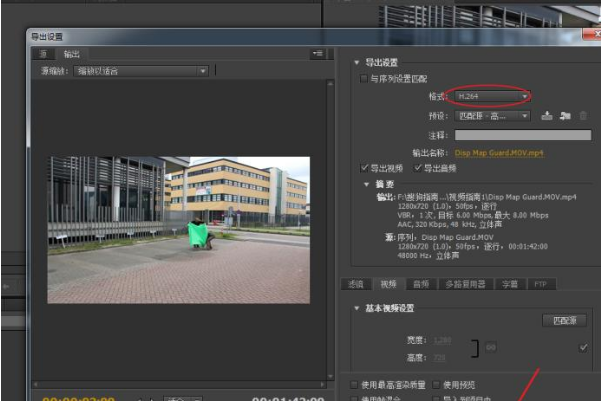Screen dimensions: 602x401
Task: Click the AAC, 320 Kbps audio summary line
Action: click(x=450, y=224)
